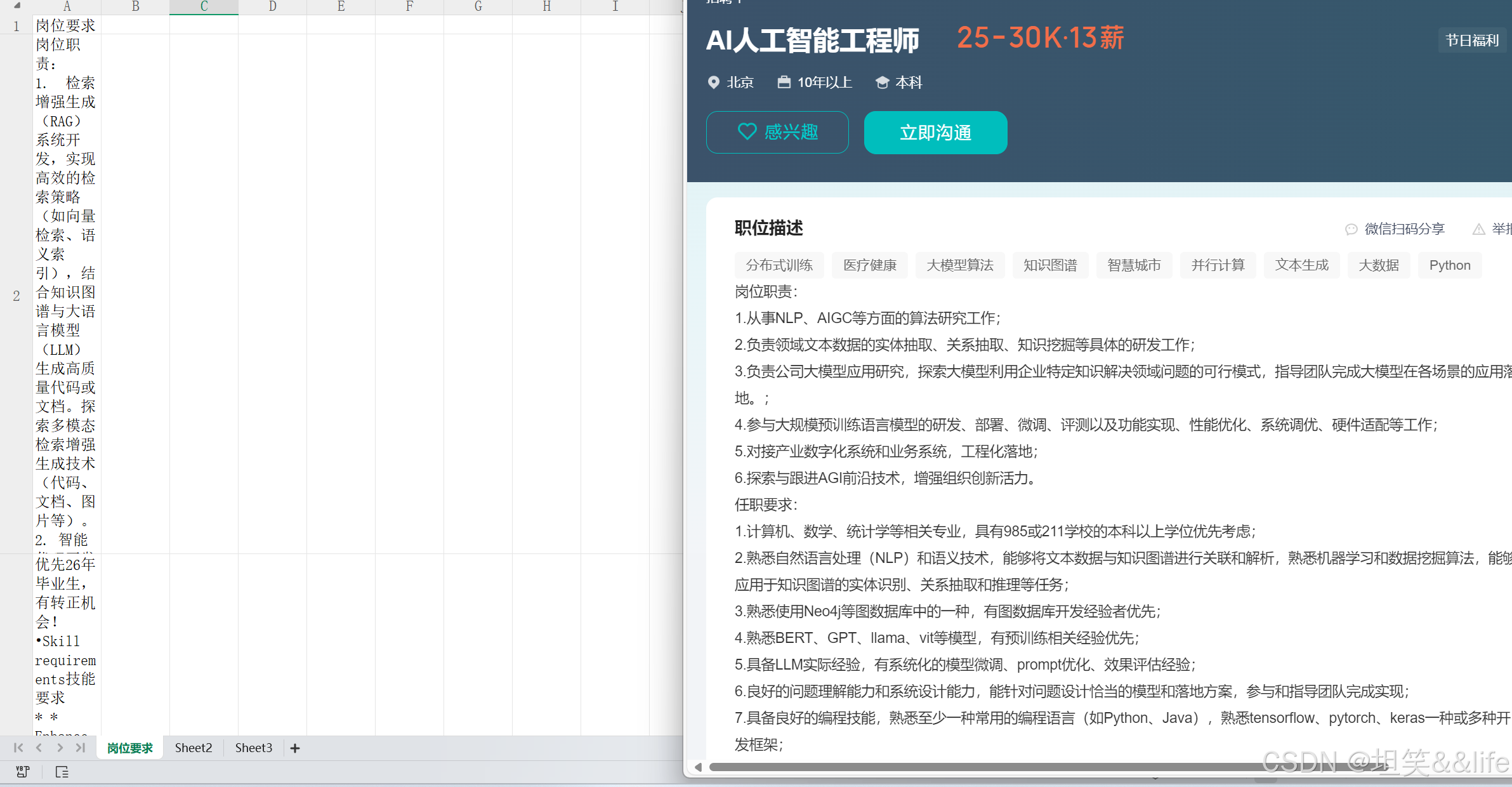Click the 大模型算法 tag
Image resolution: width=1512 pixels, height=787 pixels.
(x=959, y=265)
